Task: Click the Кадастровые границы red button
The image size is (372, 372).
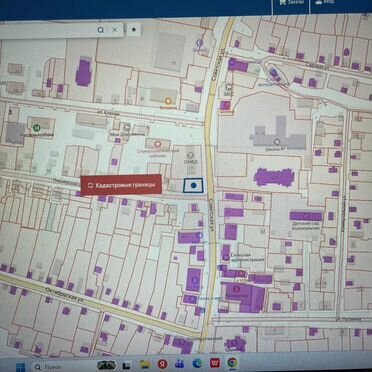Action: tap(121, 185)
